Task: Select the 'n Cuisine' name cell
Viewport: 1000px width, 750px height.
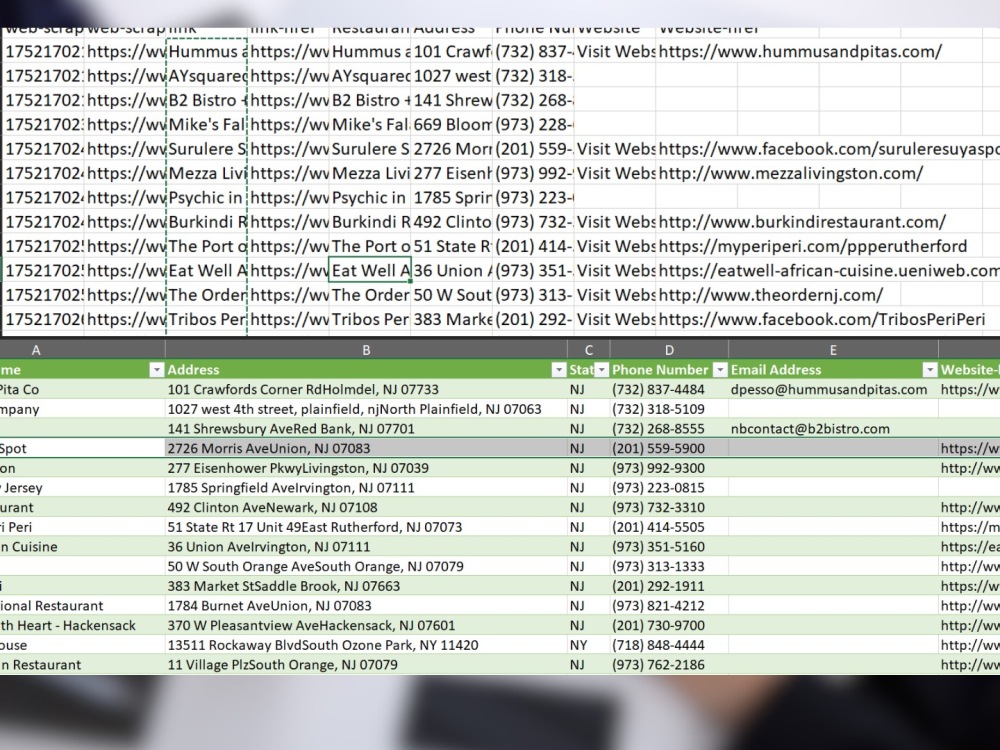Action: click(x=82, y=547)
